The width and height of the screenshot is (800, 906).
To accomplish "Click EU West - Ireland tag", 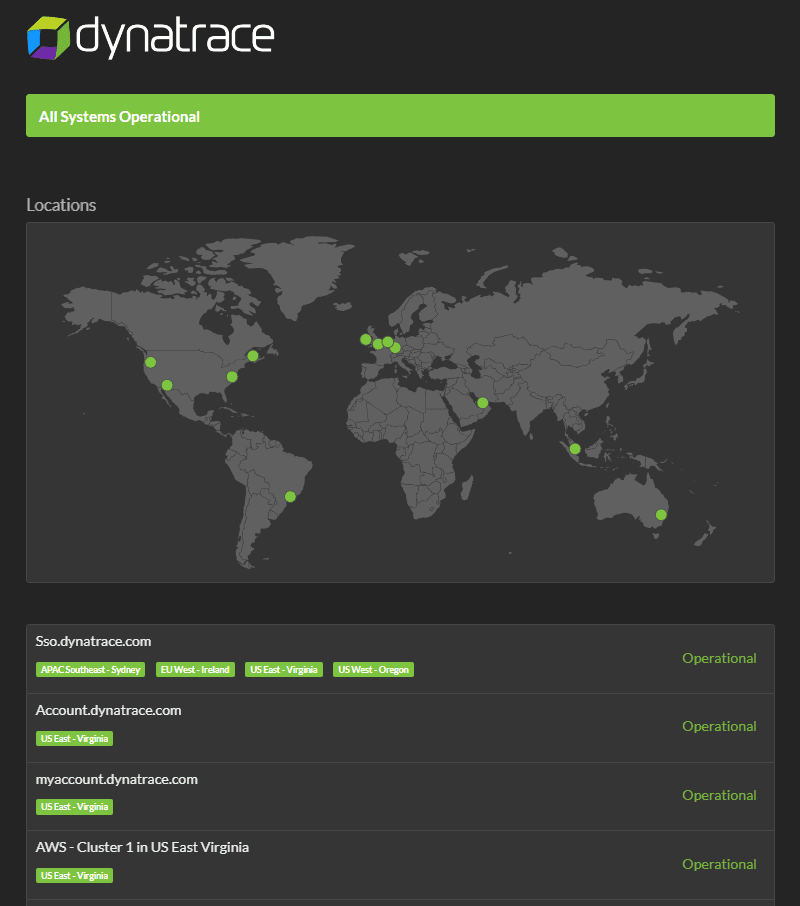I will pos(195,670).
